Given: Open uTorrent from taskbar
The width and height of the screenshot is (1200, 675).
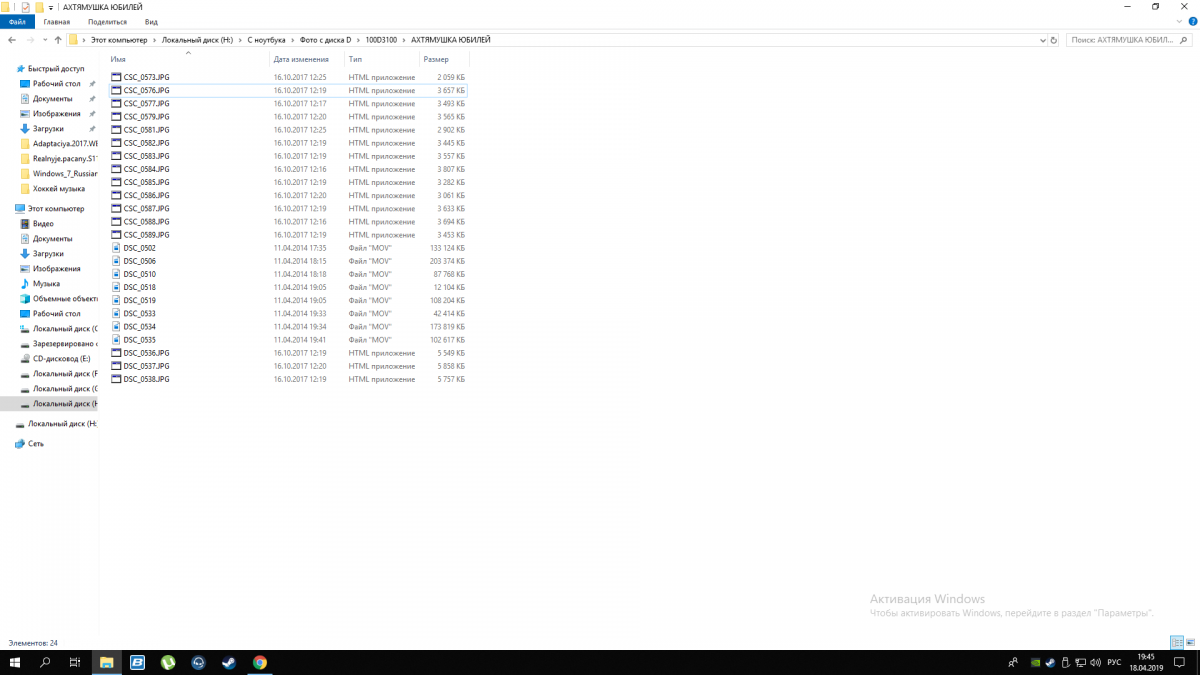Looking at the screenshot, I should [168, 662].
